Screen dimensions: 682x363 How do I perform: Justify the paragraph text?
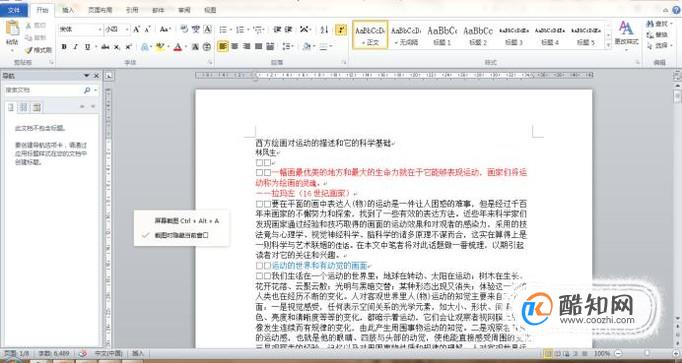click(x=258, y=46)
